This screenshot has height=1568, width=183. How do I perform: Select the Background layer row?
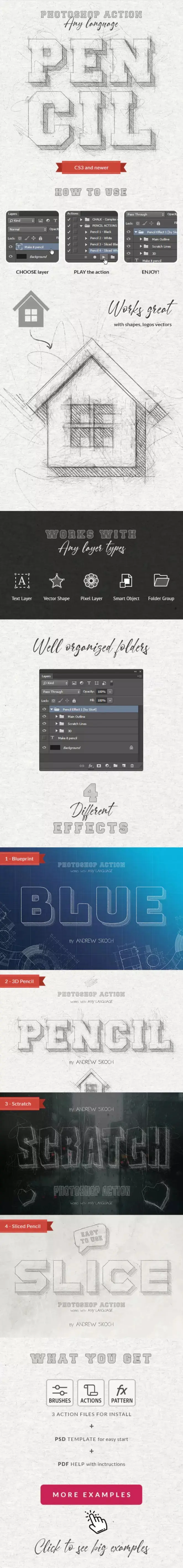(x=91, y=748)
